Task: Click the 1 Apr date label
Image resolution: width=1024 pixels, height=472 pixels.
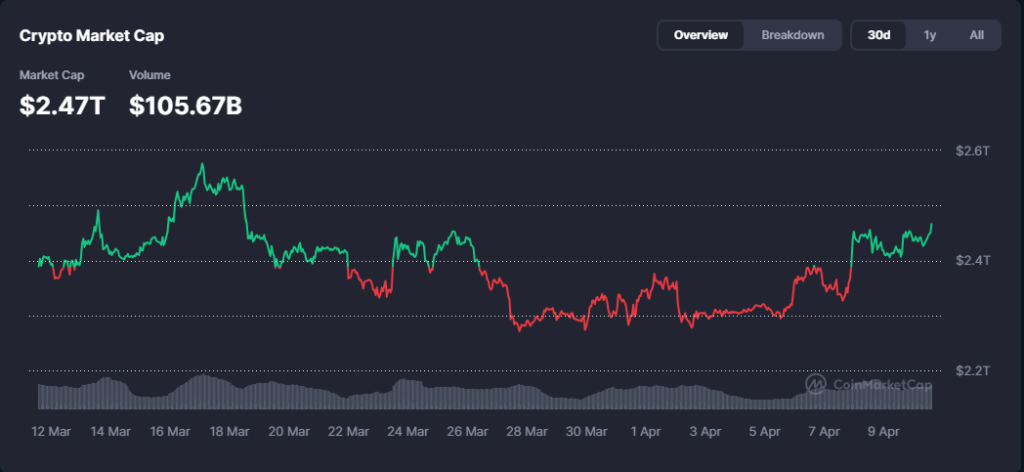Action: point(646,432)
